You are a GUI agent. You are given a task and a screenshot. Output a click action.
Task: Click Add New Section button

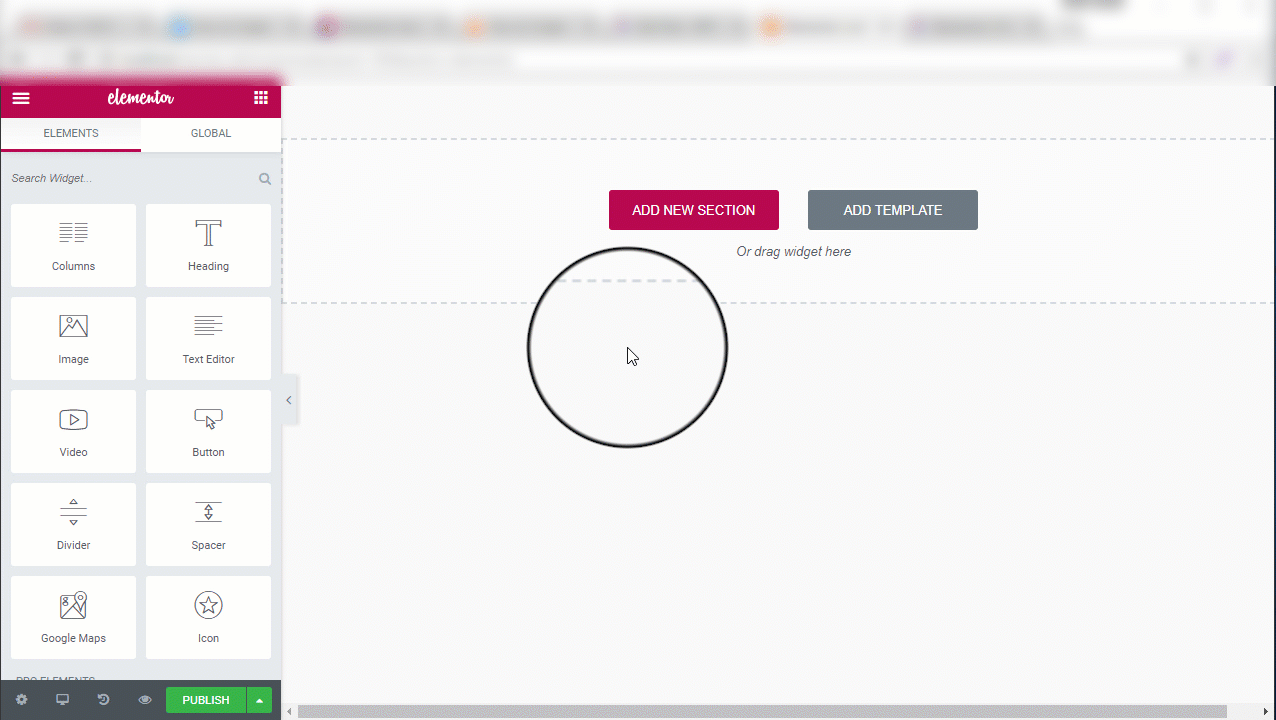point(694,210)
